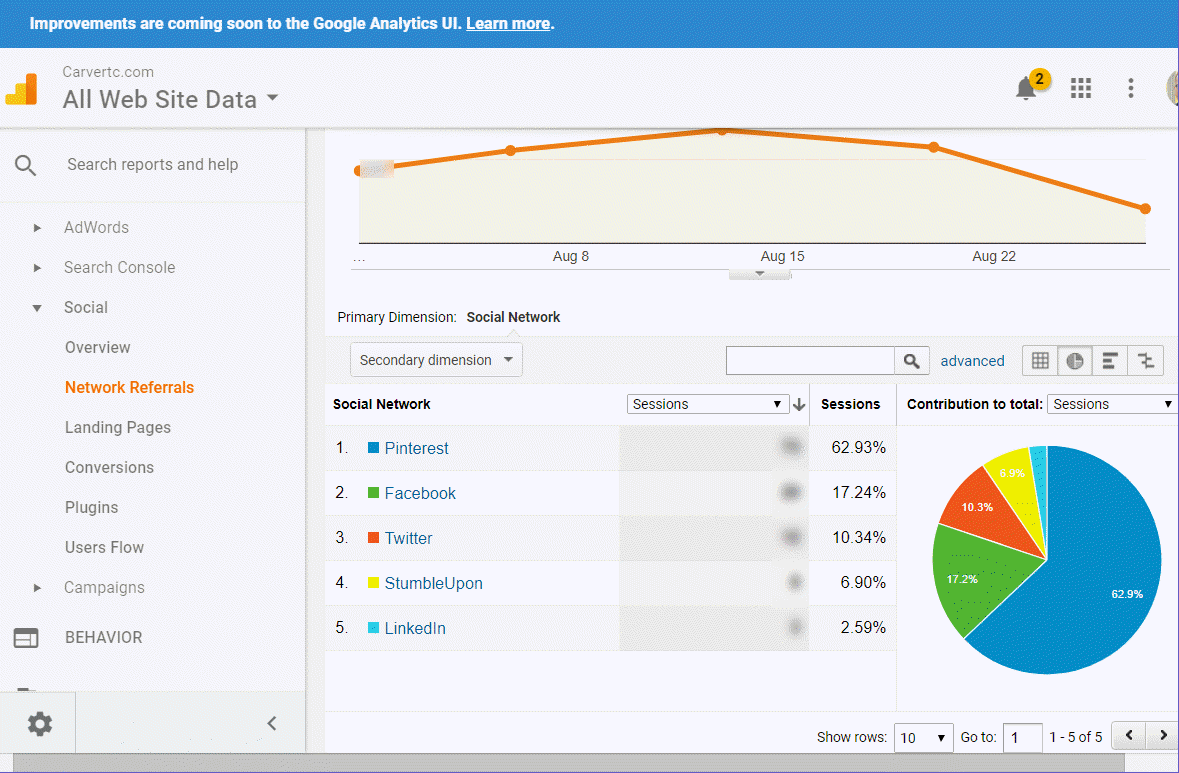1179x773 pixels.
Task: Click the Pinterest blue color square
Action: 373,447
